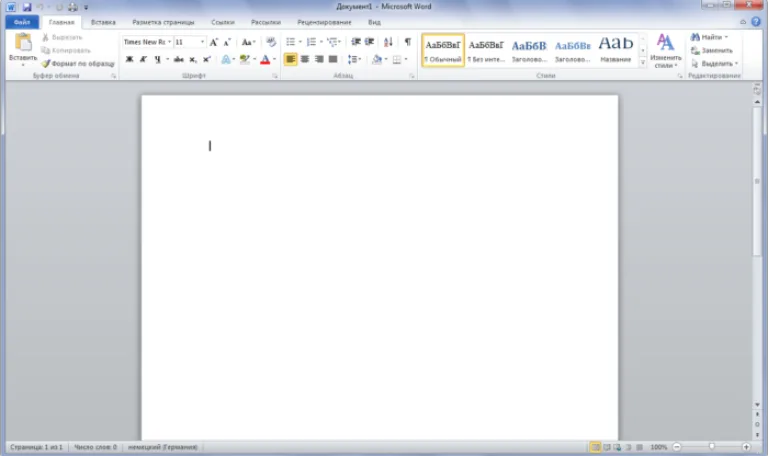This screenshot has width=768, height=456.
Task: Select Center alignment button
Action: [305, 59]
